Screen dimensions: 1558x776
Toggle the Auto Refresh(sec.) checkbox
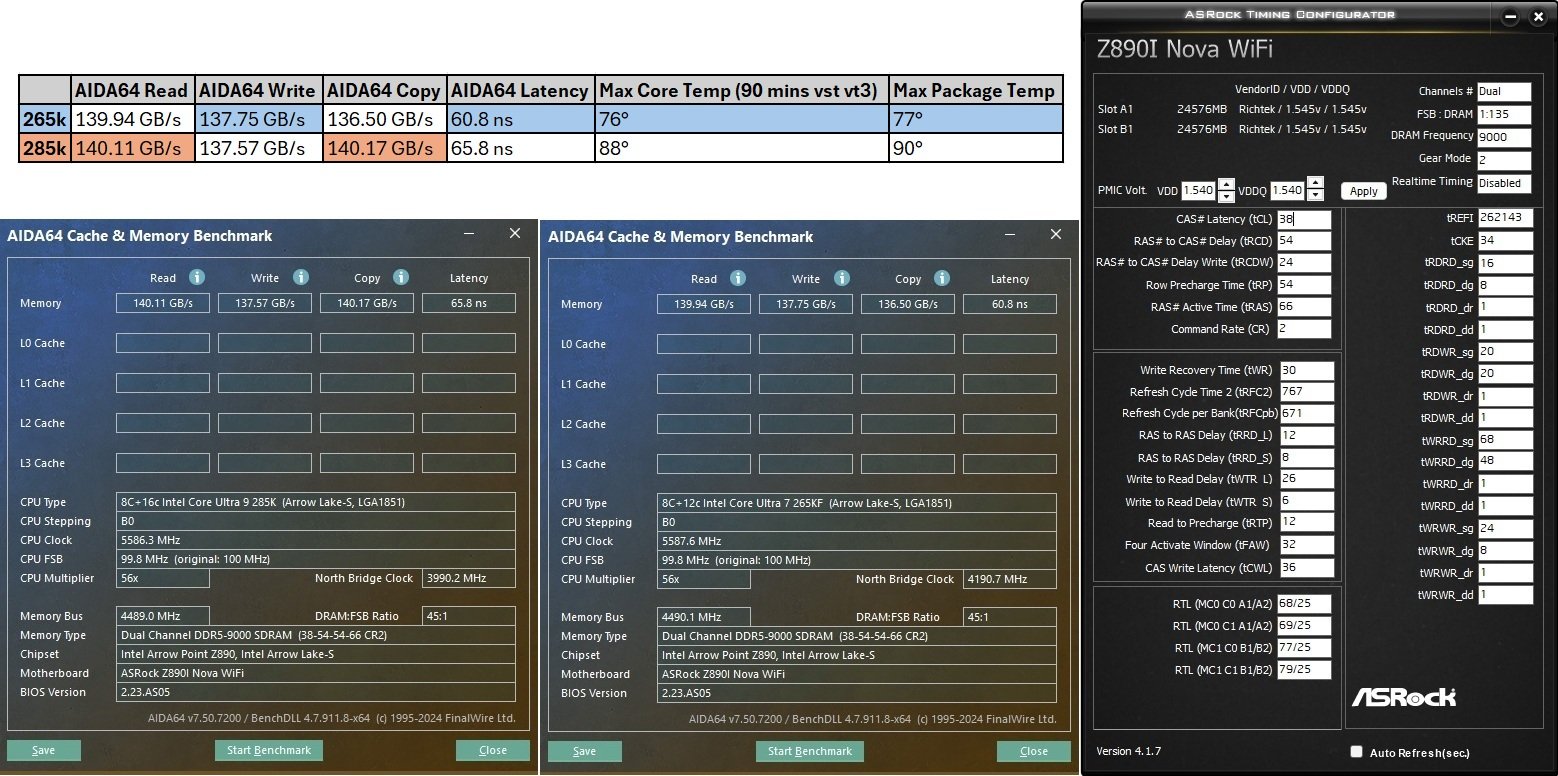1356,752
